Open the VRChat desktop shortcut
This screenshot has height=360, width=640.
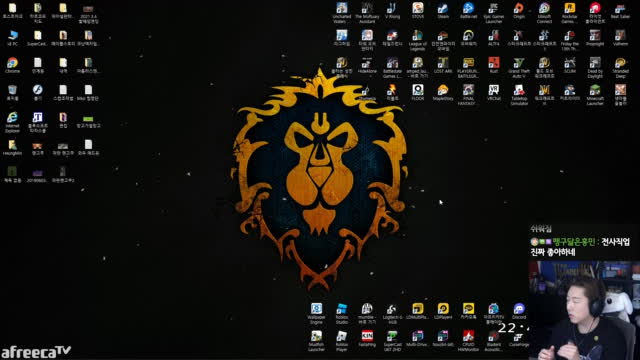point(493,92)
